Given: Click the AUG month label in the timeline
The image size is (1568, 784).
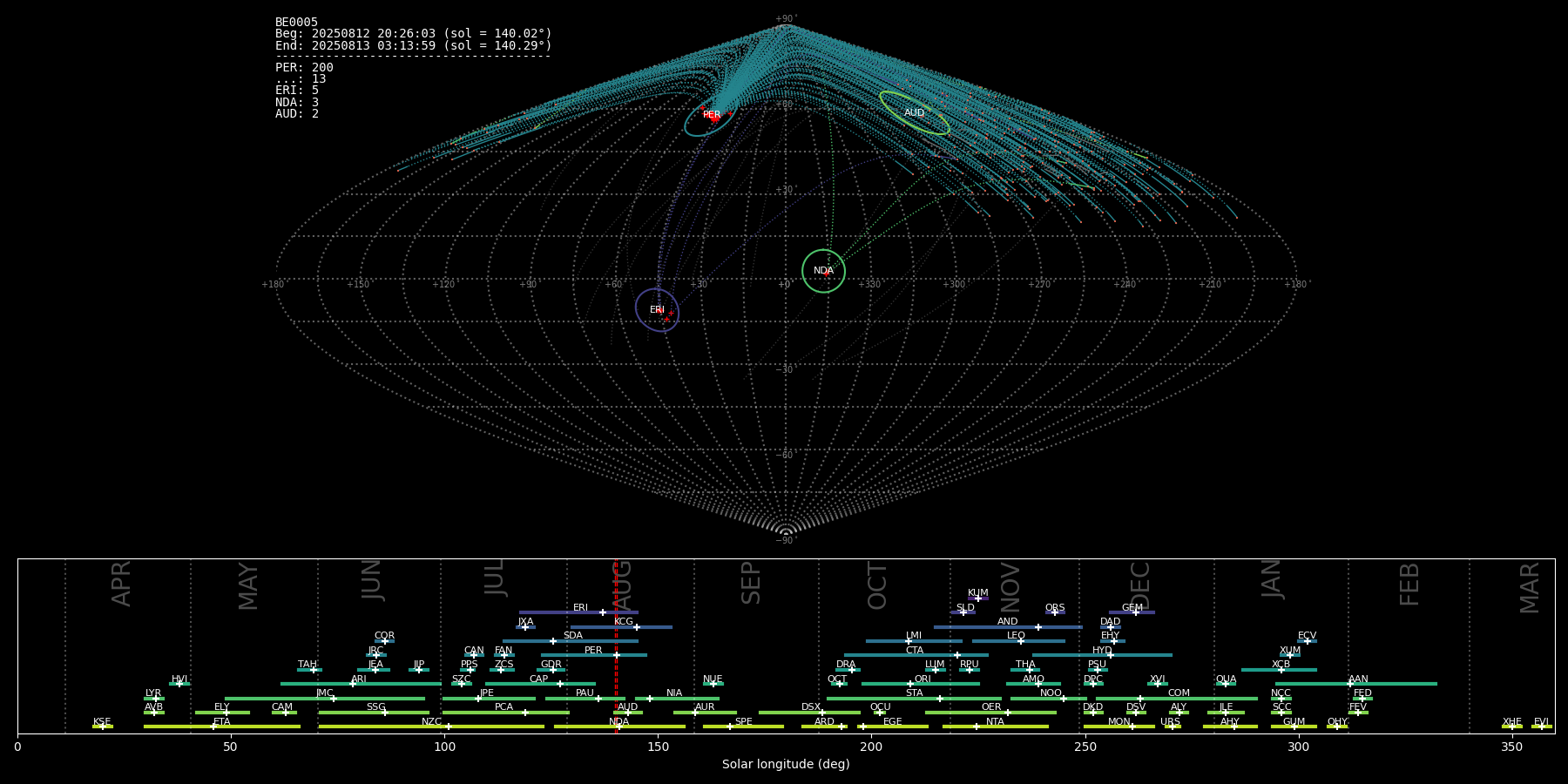Looking at the screenshot, I should tap(622, 583).
